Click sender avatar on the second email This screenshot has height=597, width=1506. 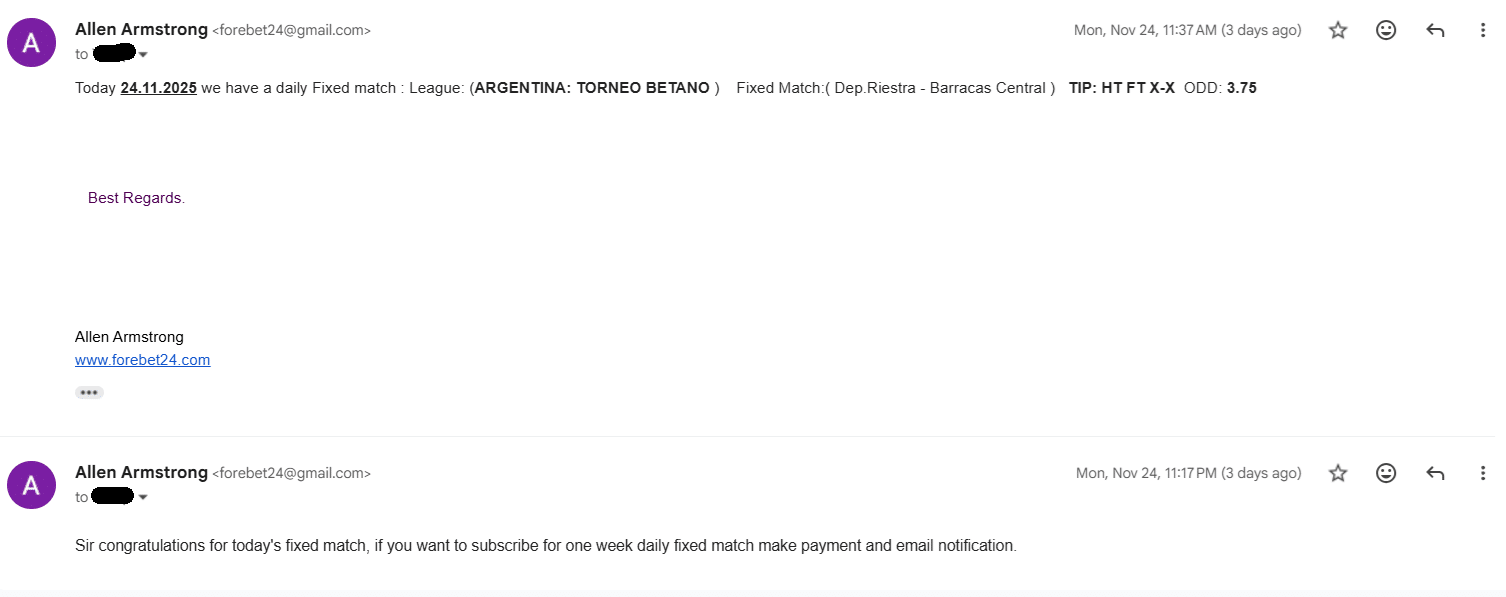tap(31, 485)
